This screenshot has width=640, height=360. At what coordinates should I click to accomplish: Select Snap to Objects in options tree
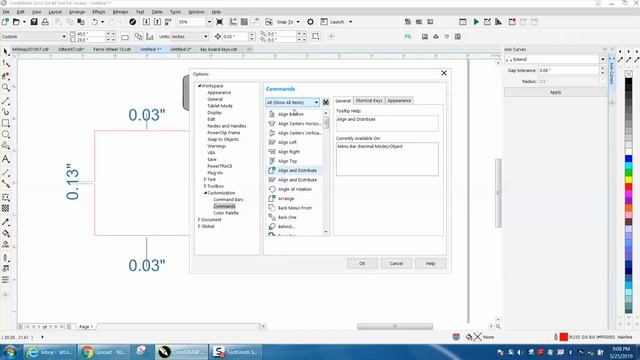[x=223, y=140]
